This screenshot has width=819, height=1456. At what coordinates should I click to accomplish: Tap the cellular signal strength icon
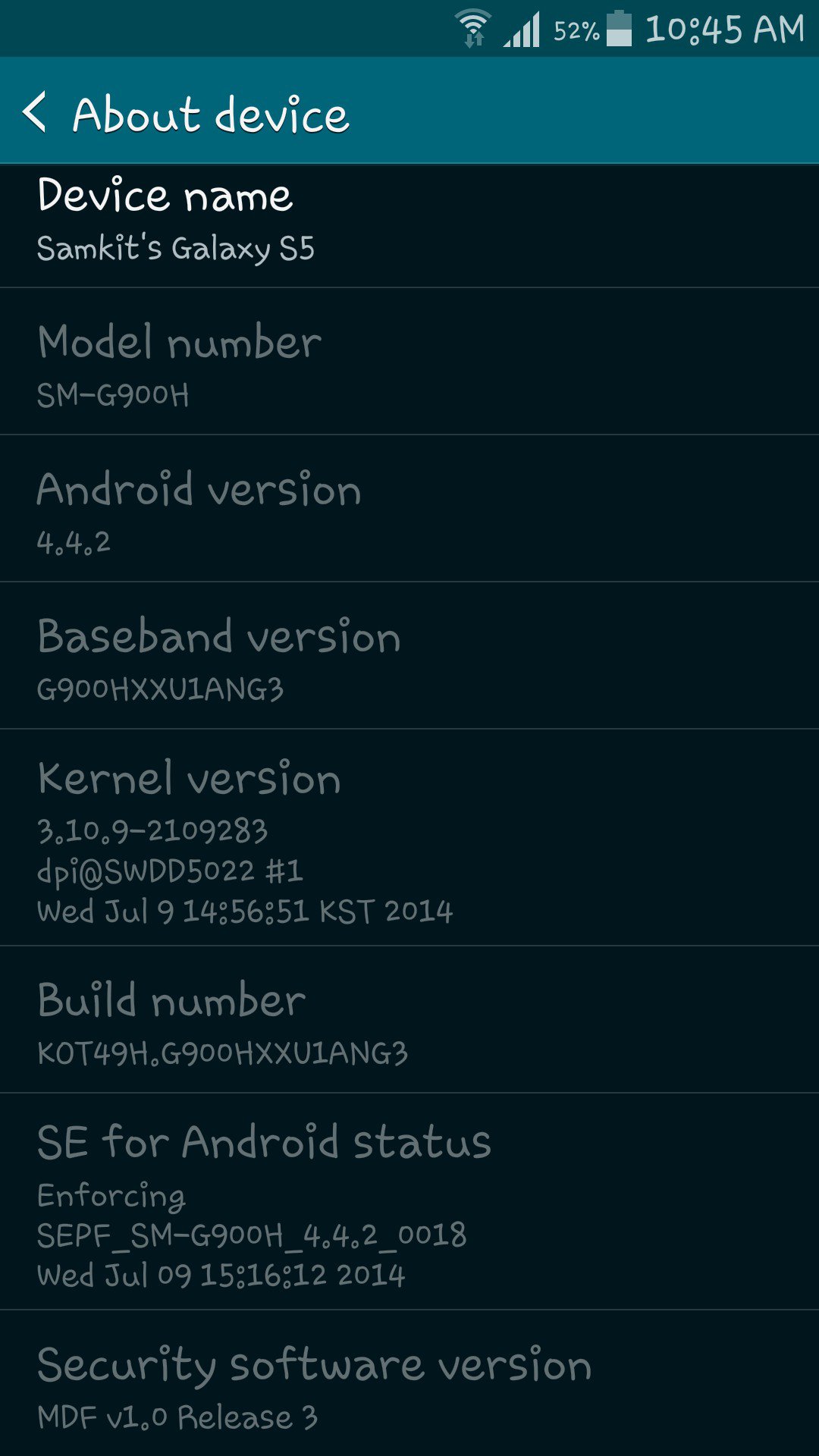(x=522, y=30)
